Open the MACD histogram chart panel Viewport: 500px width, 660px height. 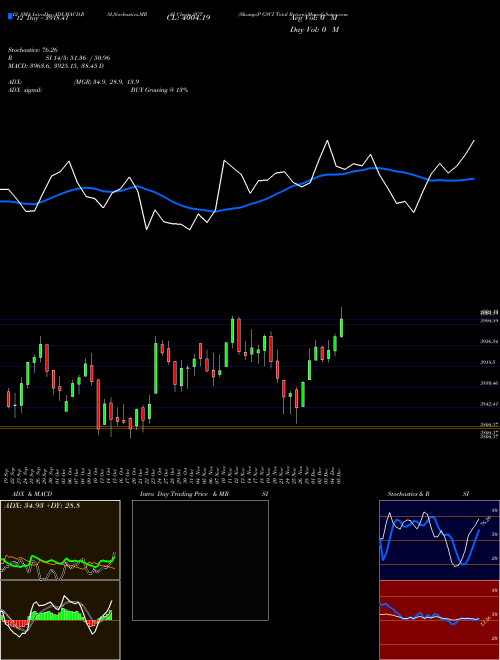coord(60,620)
